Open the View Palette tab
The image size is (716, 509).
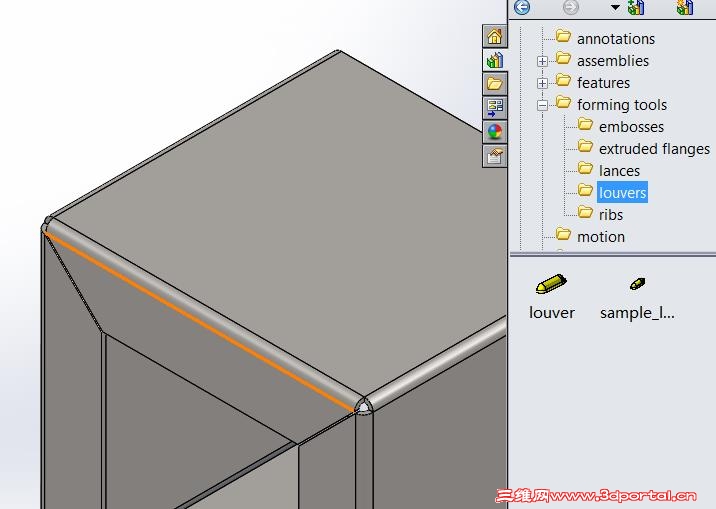[495, 108]
